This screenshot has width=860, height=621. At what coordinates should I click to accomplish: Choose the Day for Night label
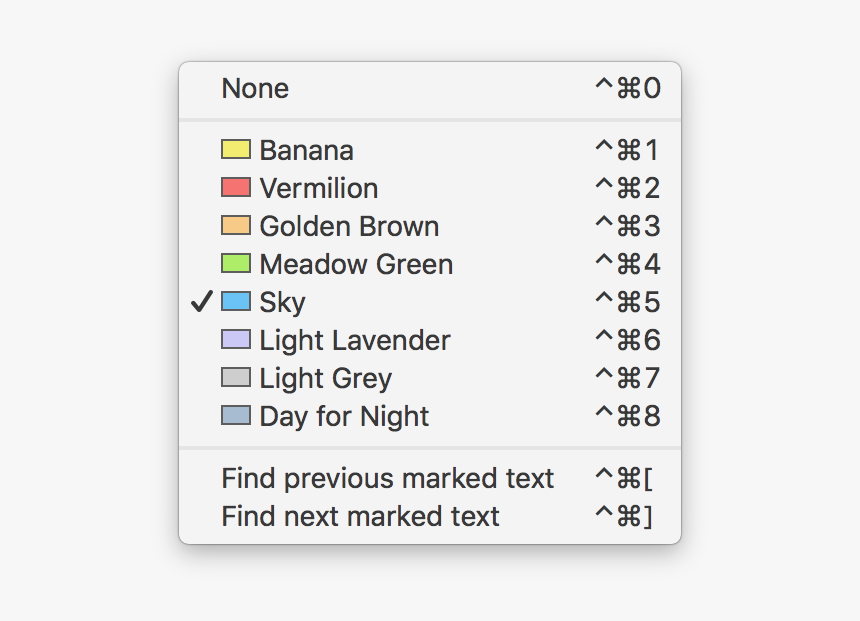click(x=344, y=417)
